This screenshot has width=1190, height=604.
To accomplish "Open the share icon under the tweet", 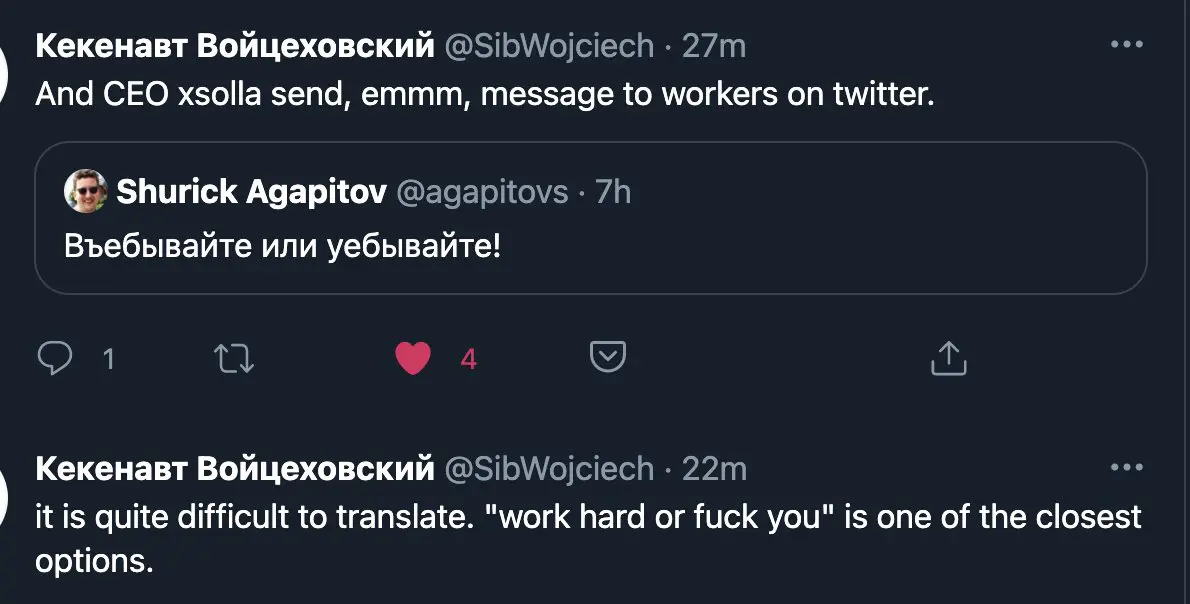I will [x=949, y=358].
